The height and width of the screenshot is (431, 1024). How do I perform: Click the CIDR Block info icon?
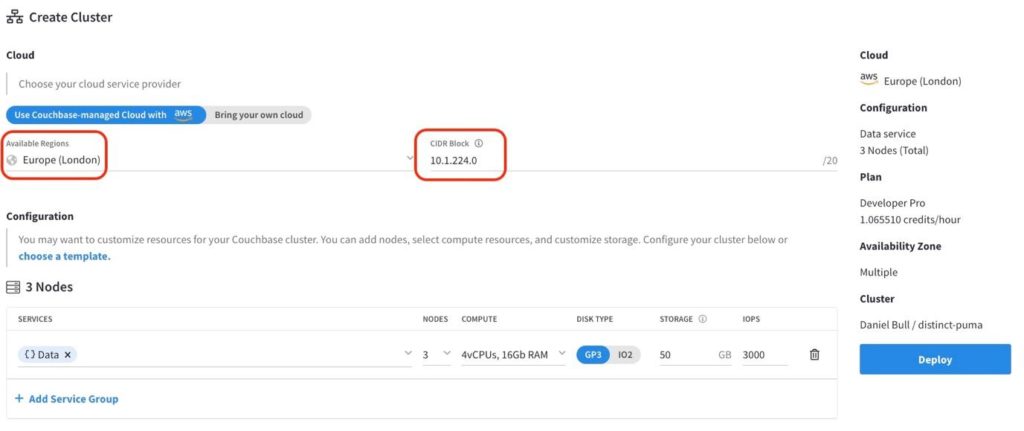click(x=479, y=143)
